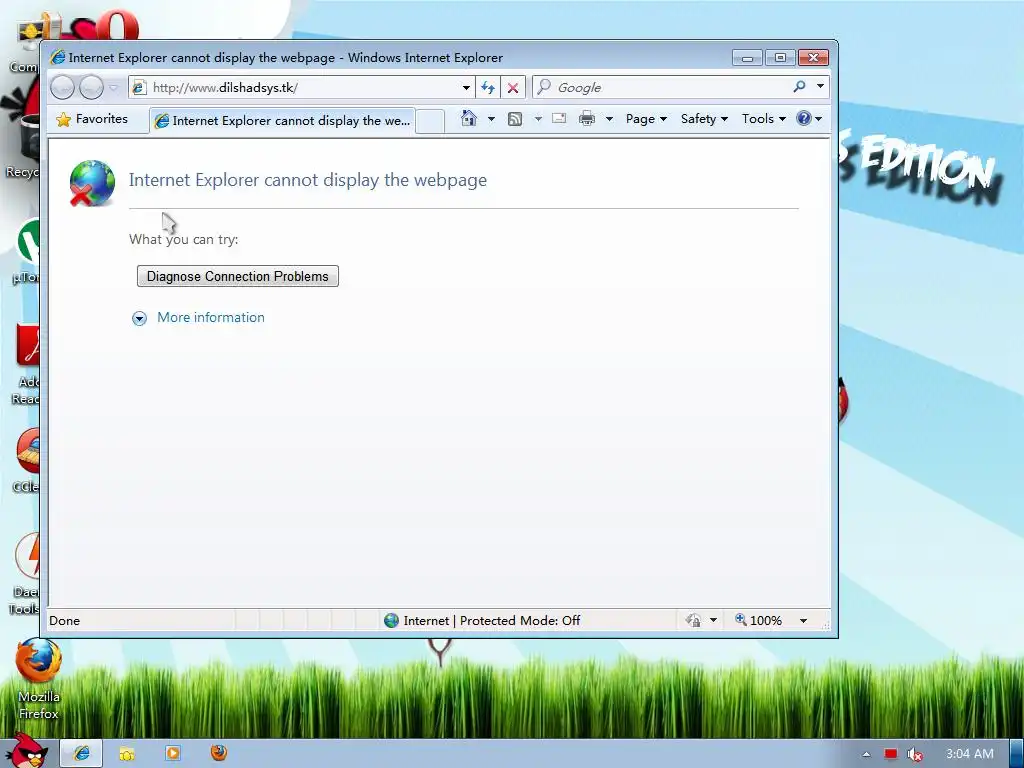Click the privacy report status bar icon

[694, 620]
